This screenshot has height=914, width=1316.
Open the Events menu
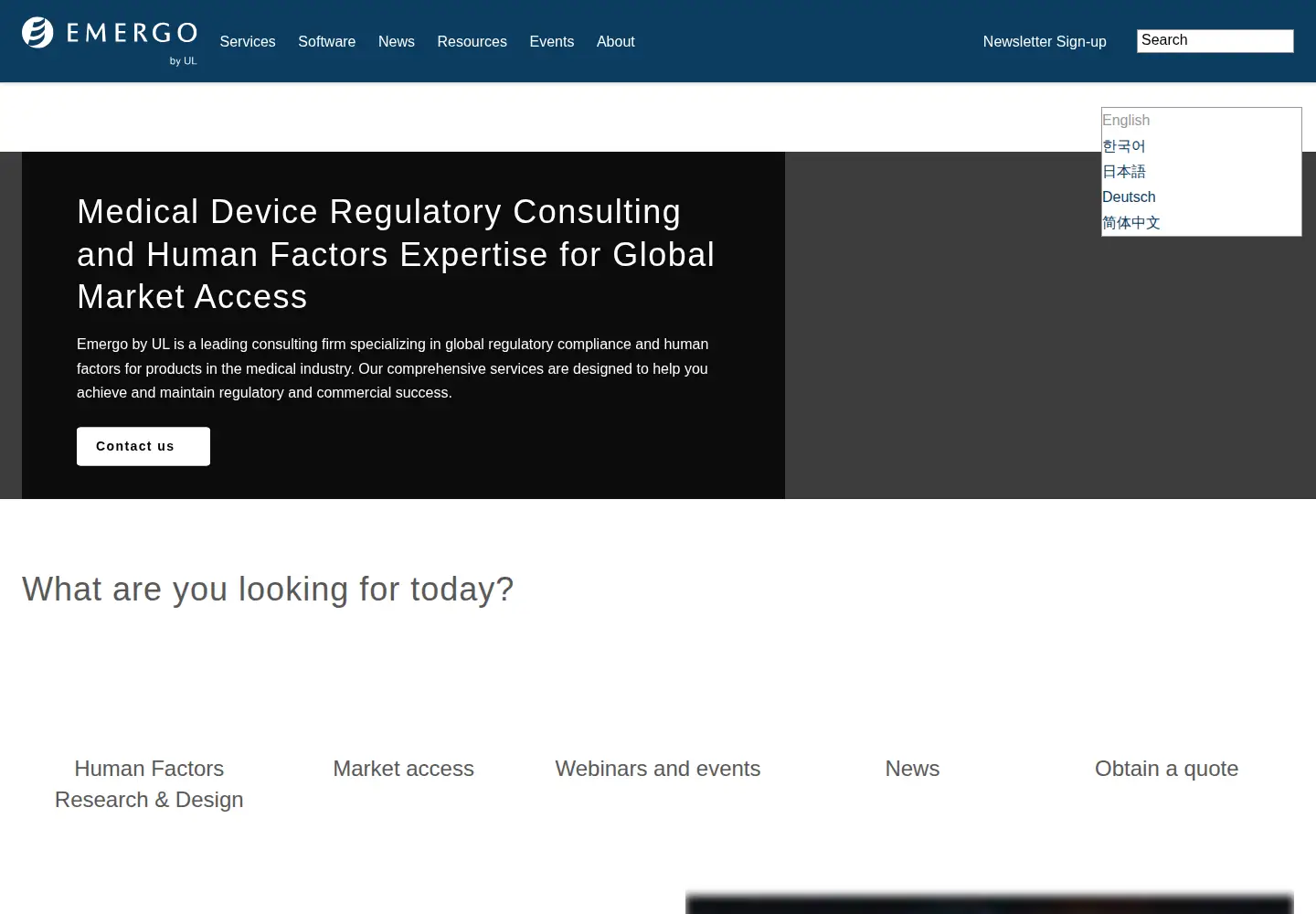pos(552,42)
